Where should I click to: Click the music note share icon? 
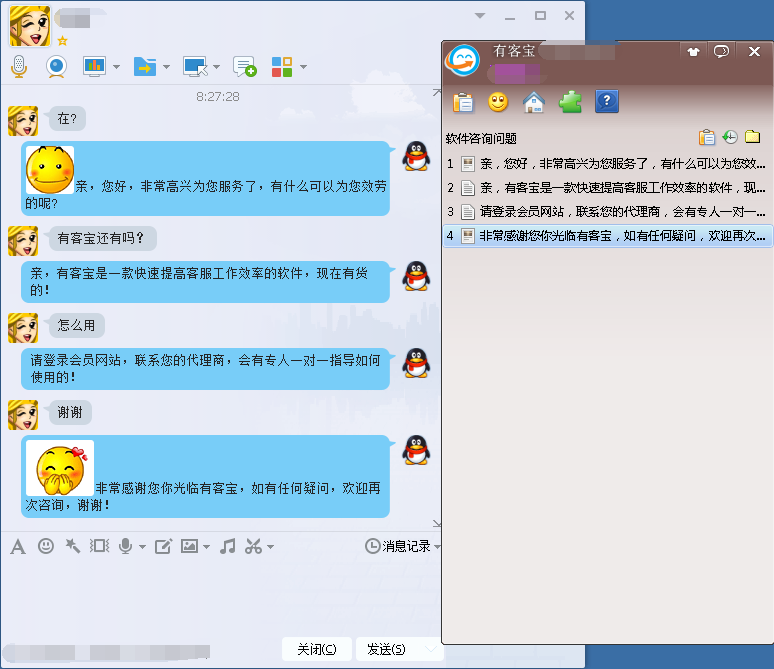pos(228,546)
